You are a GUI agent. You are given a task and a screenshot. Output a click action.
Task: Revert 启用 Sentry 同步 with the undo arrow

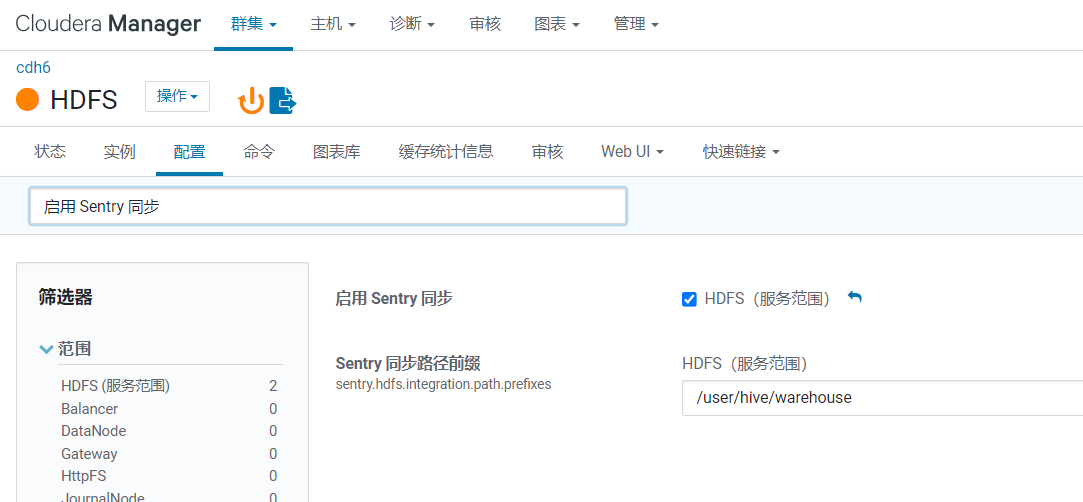854,298
